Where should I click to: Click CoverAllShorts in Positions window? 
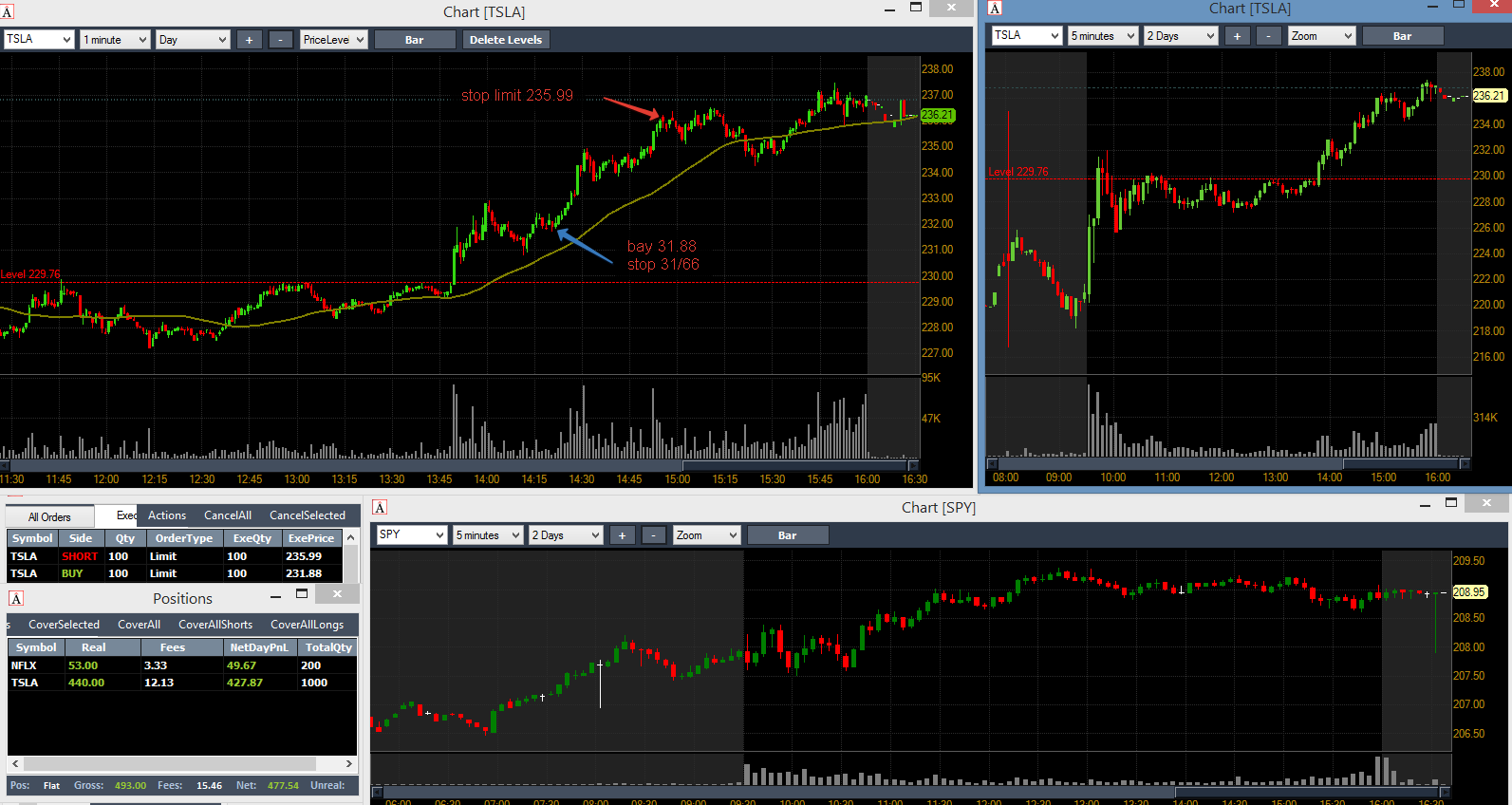point(215,625)
